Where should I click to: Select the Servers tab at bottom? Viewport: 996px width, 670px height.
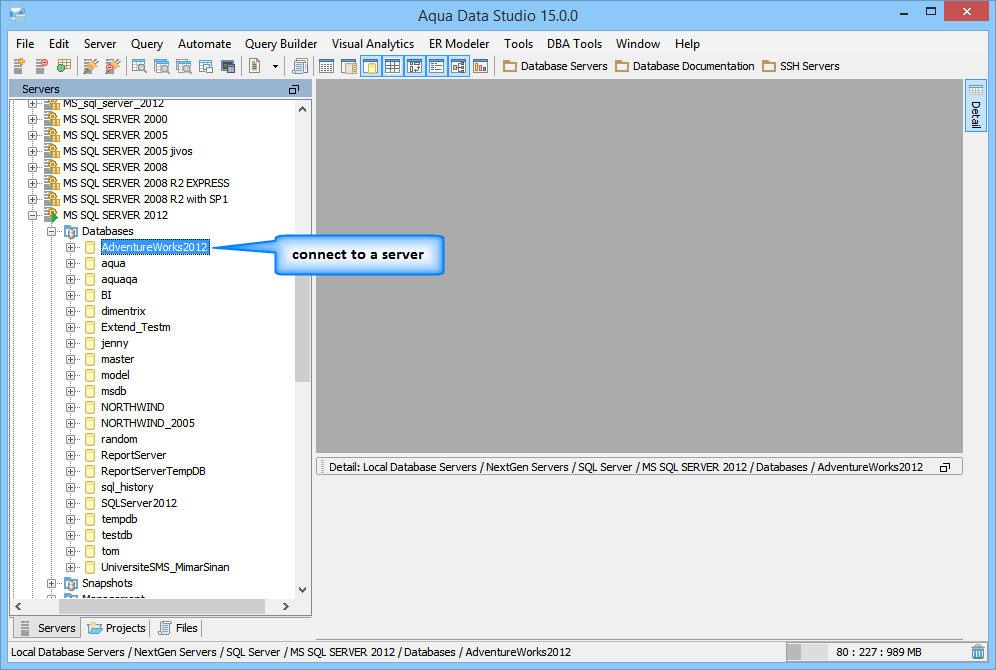pos(48,628)
